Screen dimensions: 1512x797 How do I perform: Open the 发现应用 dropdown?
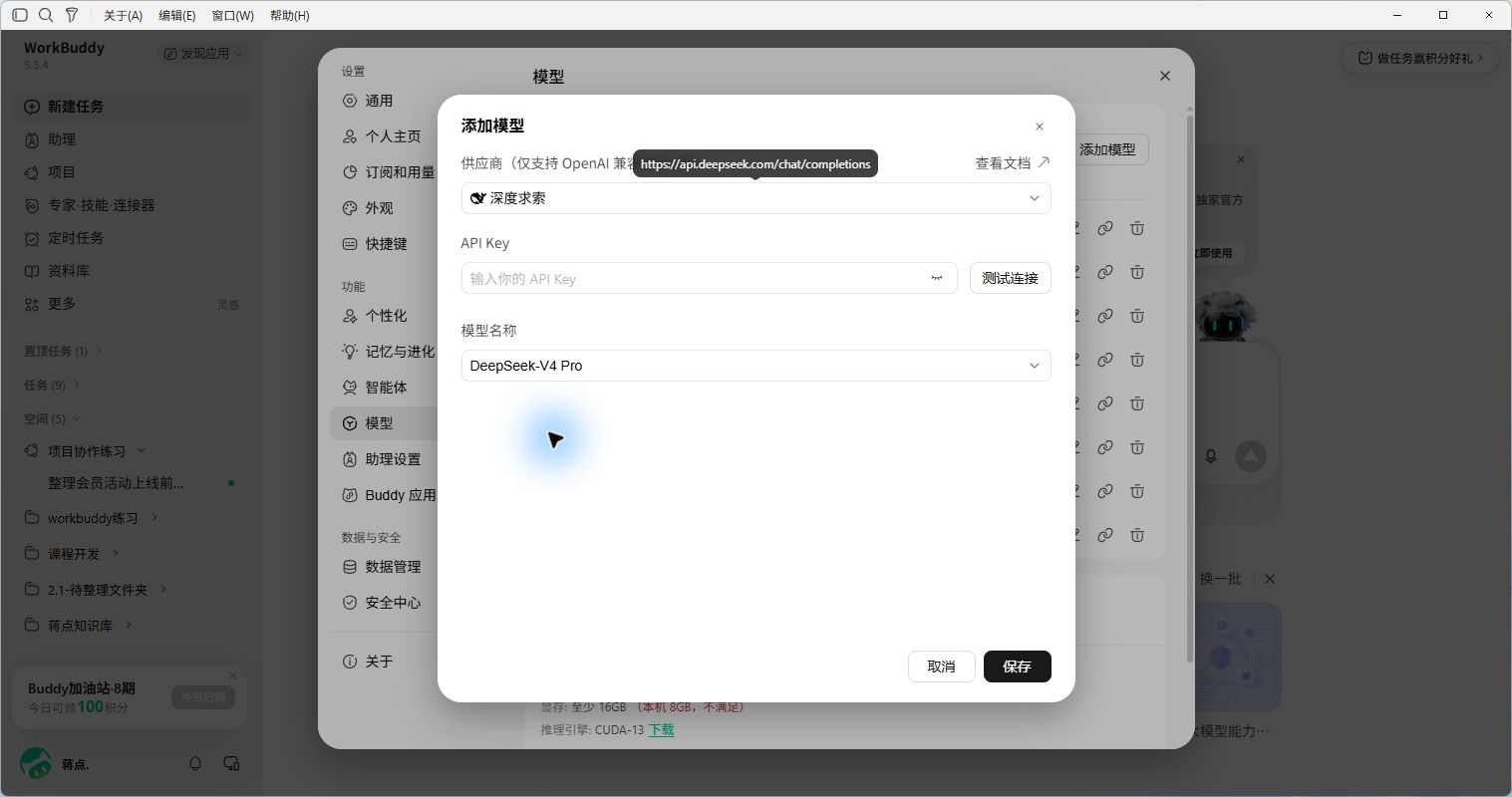point(203,54)
